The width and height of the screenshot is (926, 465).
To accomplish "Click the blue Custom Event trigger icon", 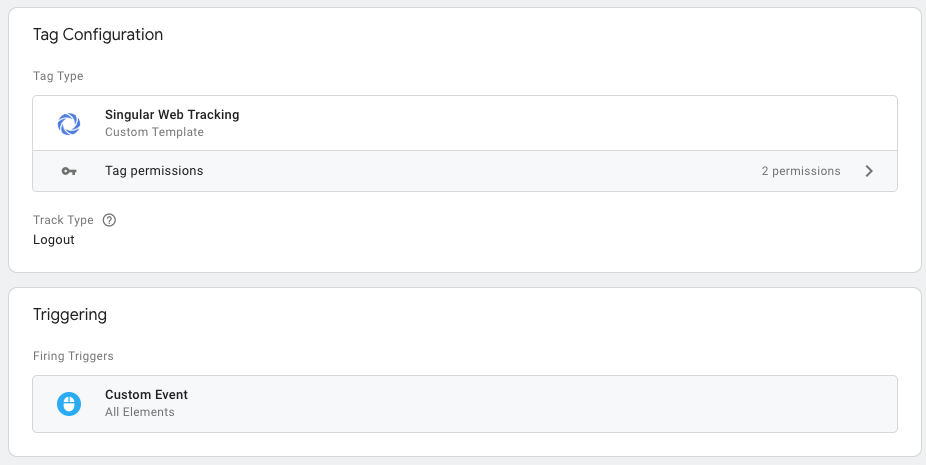I will pyautogui.click(x=69, y=403).
